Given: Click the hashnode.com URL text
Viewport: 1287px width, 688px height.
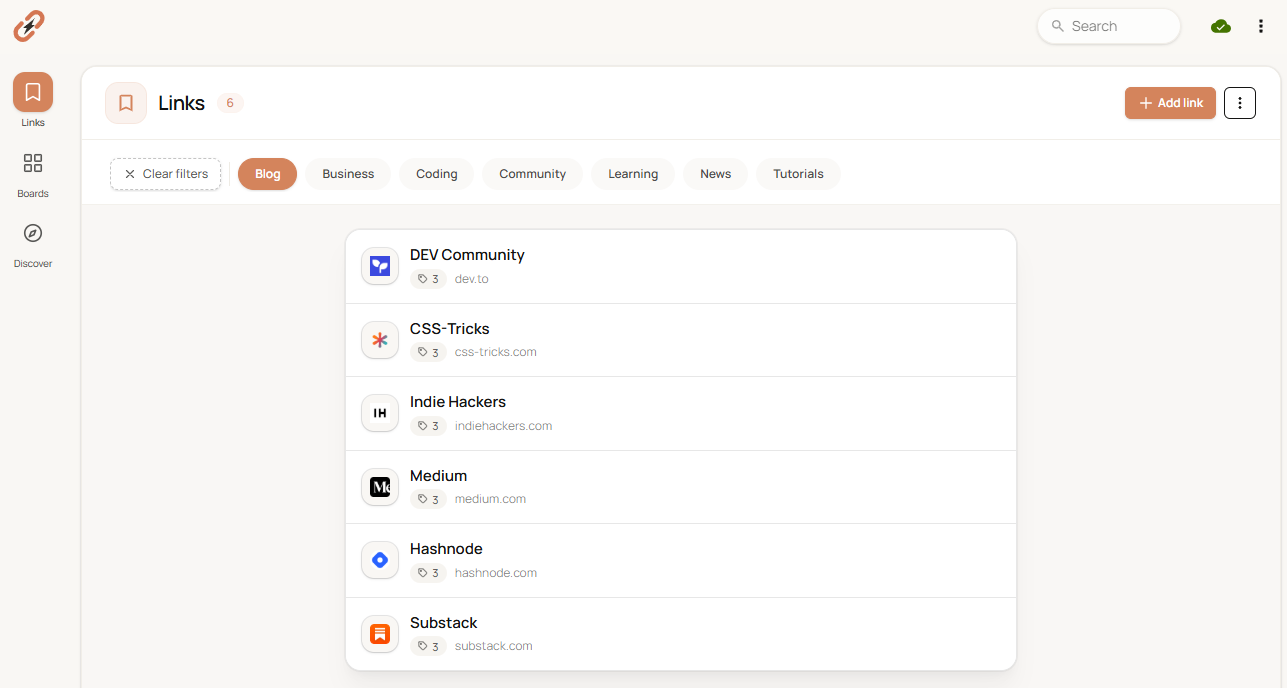Looking at the screenshot, I should click(496, 573).
